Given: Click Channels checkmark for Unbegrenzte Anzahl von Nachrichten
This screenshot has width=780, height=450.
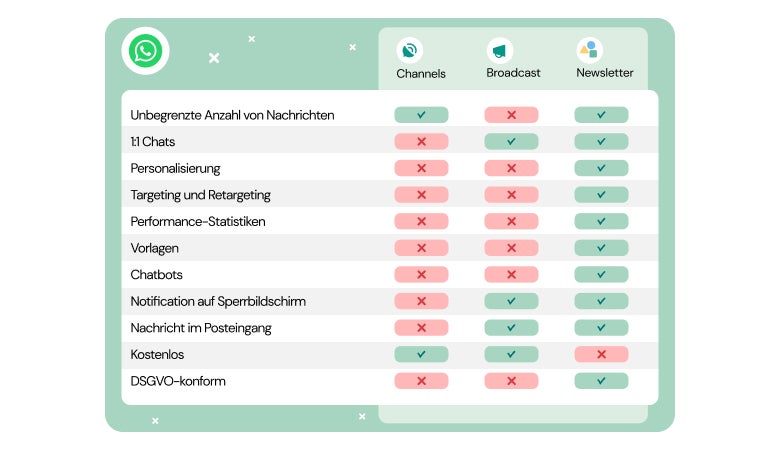Looking at the screenshot, I should point(421,115).
